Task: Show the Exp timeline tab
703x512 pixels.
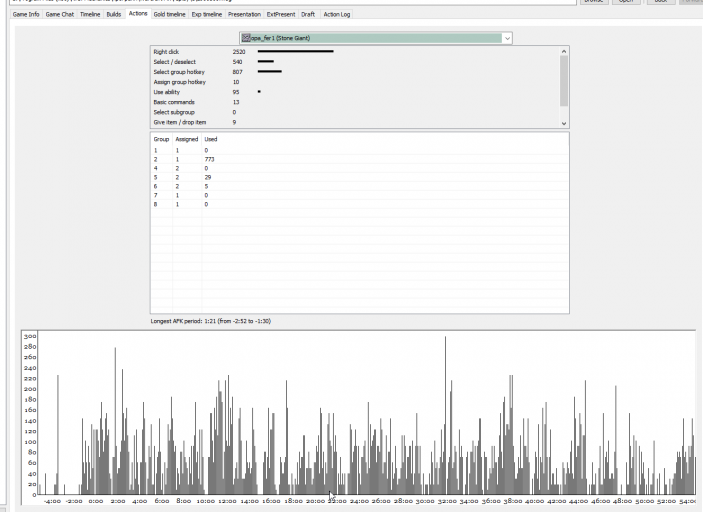Action: (207, 14)
